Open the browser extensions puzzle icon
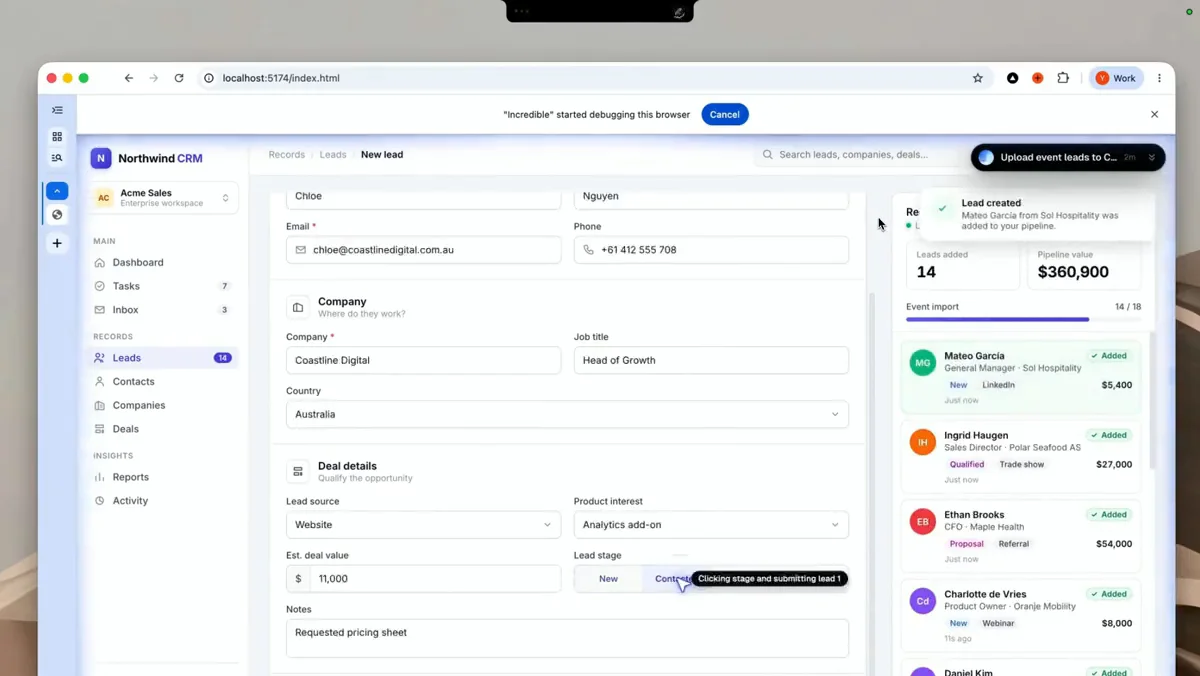This screenshot has height=676, width=1200. pyautogui.click(x=1063, y=78)
